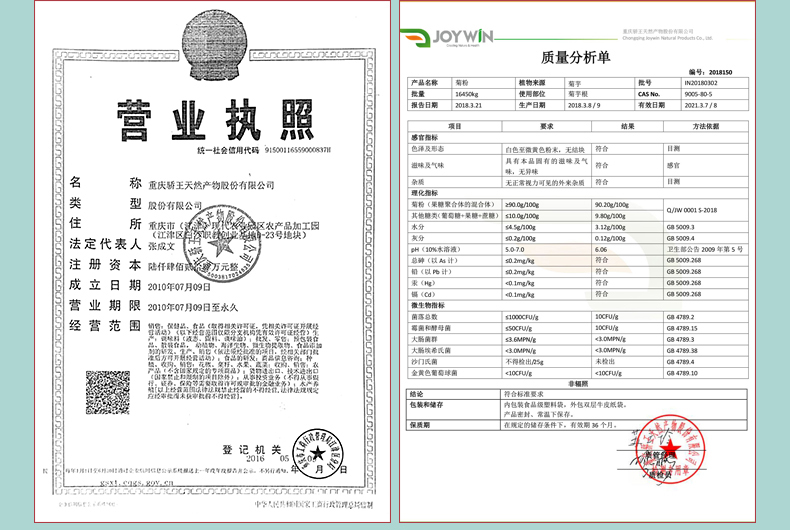The image size is (790, 530).
Task: Click the 滋味及气味 row label
Action: pyautogui.click(x=427, y=165)
